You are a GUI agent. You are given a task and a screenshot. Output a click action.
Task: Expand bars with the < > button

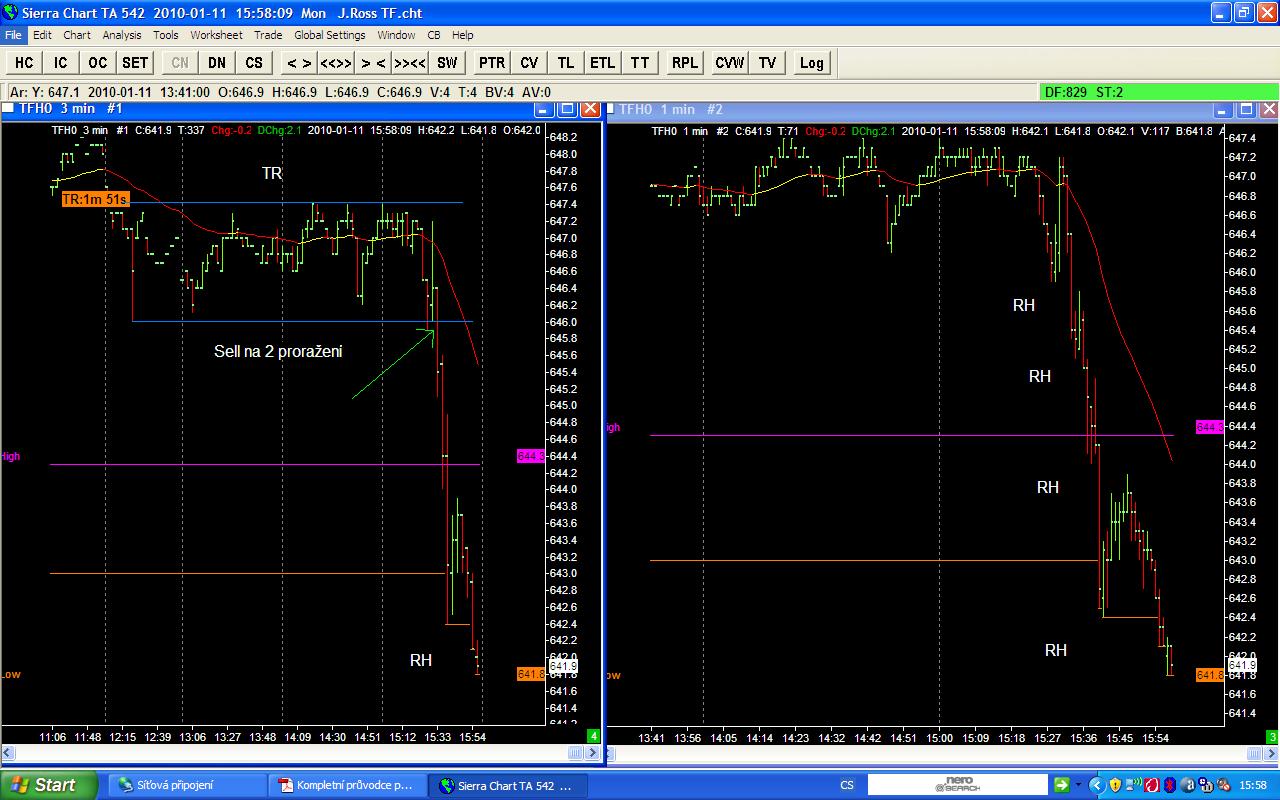(x=298, y=63)
